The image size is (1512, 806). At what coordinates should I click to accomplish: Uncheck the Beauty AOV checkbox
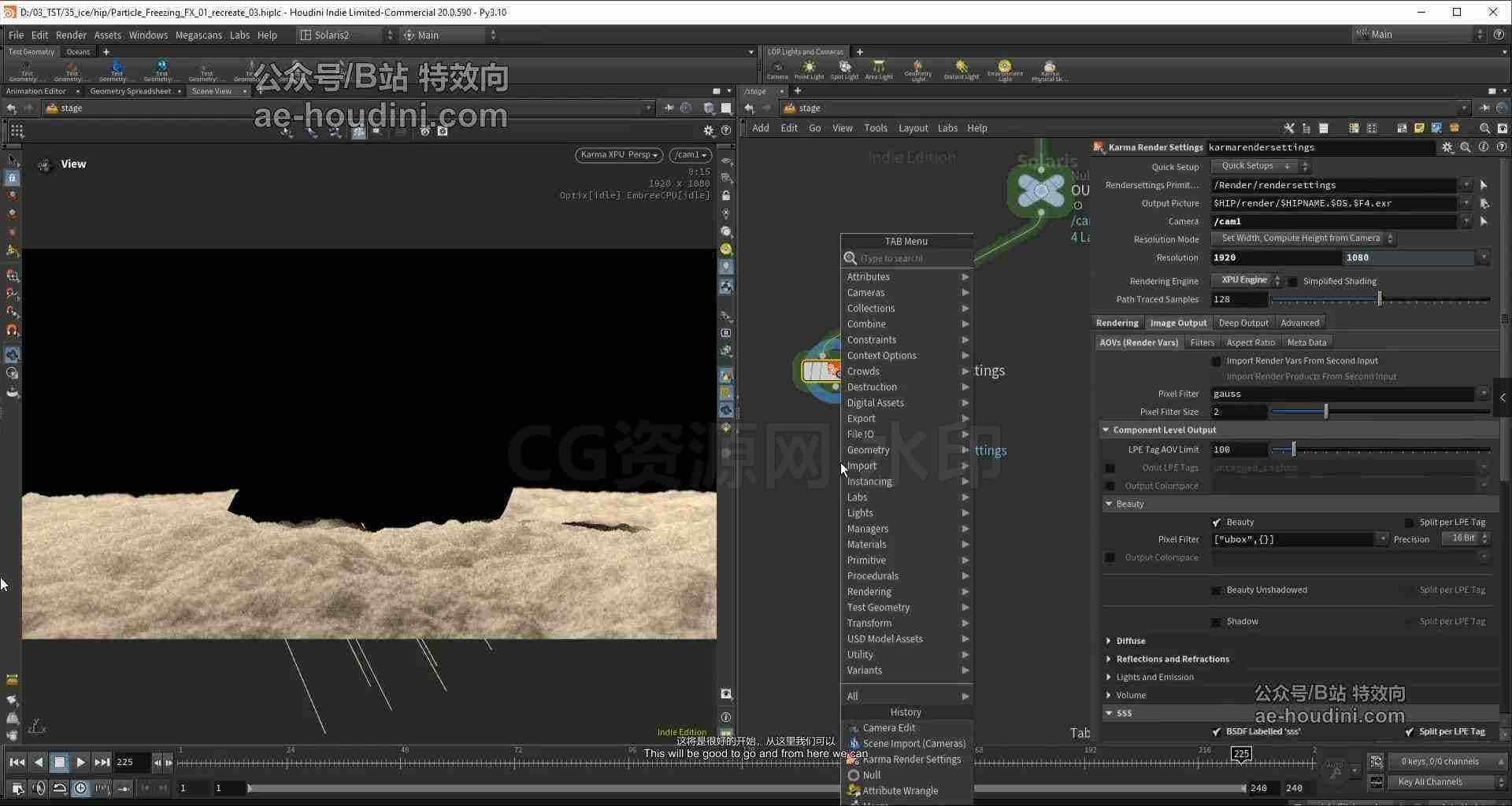[x=1216, y=523]
